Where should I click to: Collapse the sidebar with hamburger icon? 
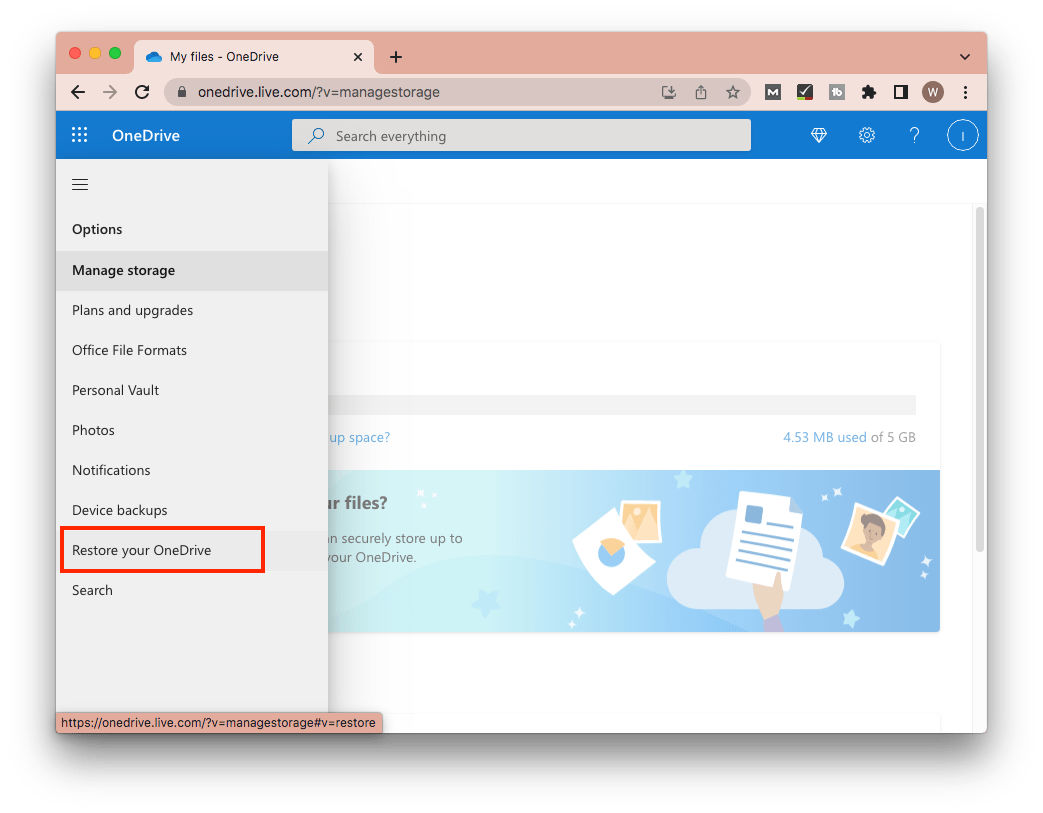pos(81,185)
